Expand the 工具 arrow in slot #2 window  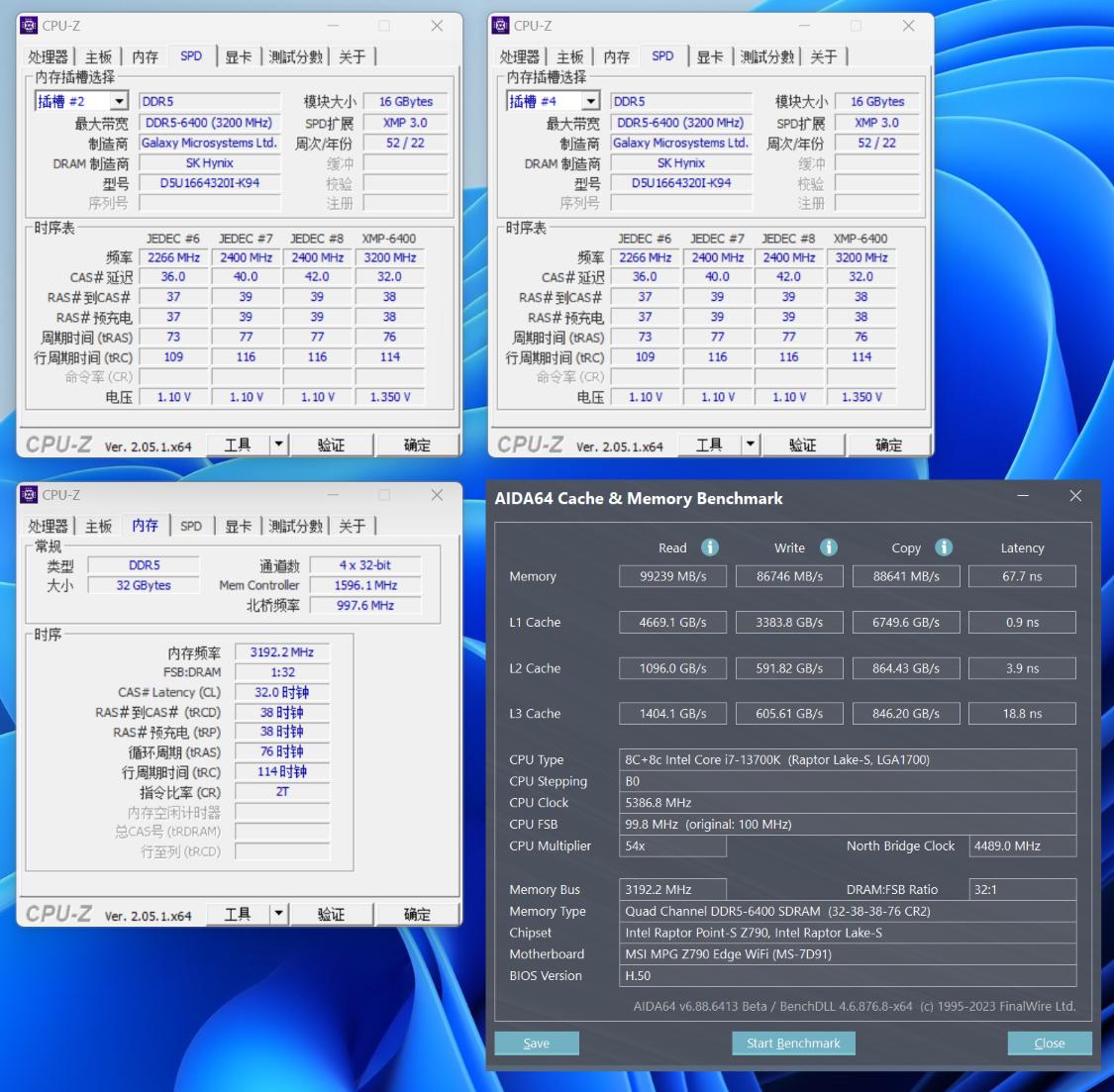[x=278, y=445]
